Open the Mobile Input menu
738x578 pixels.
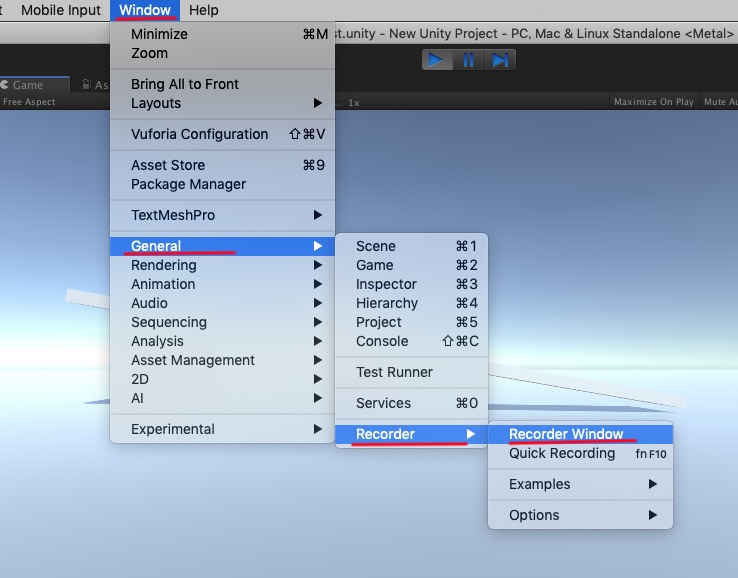[61, 10]
